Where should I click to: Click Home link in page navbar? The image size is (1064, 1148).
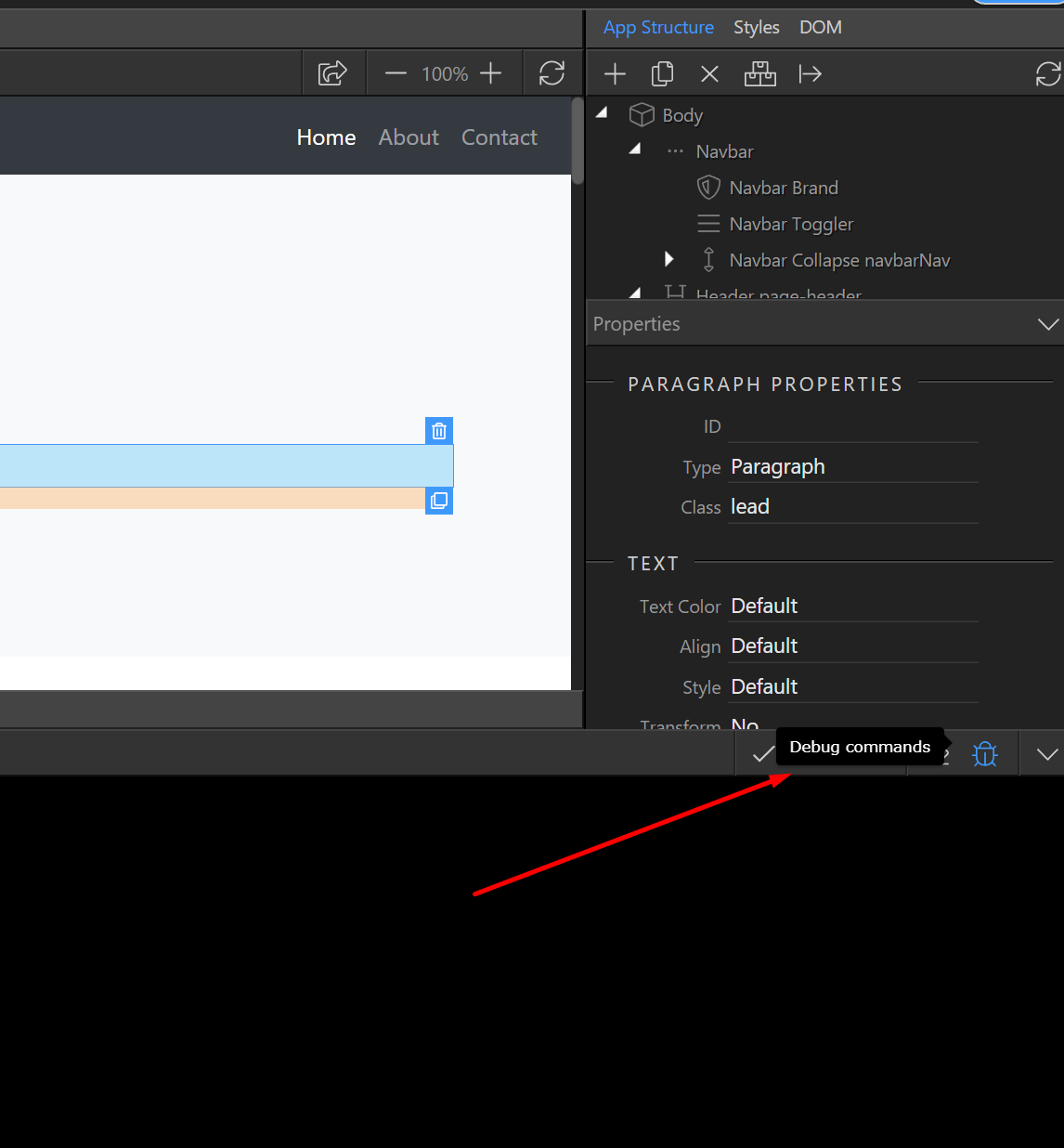326,137
